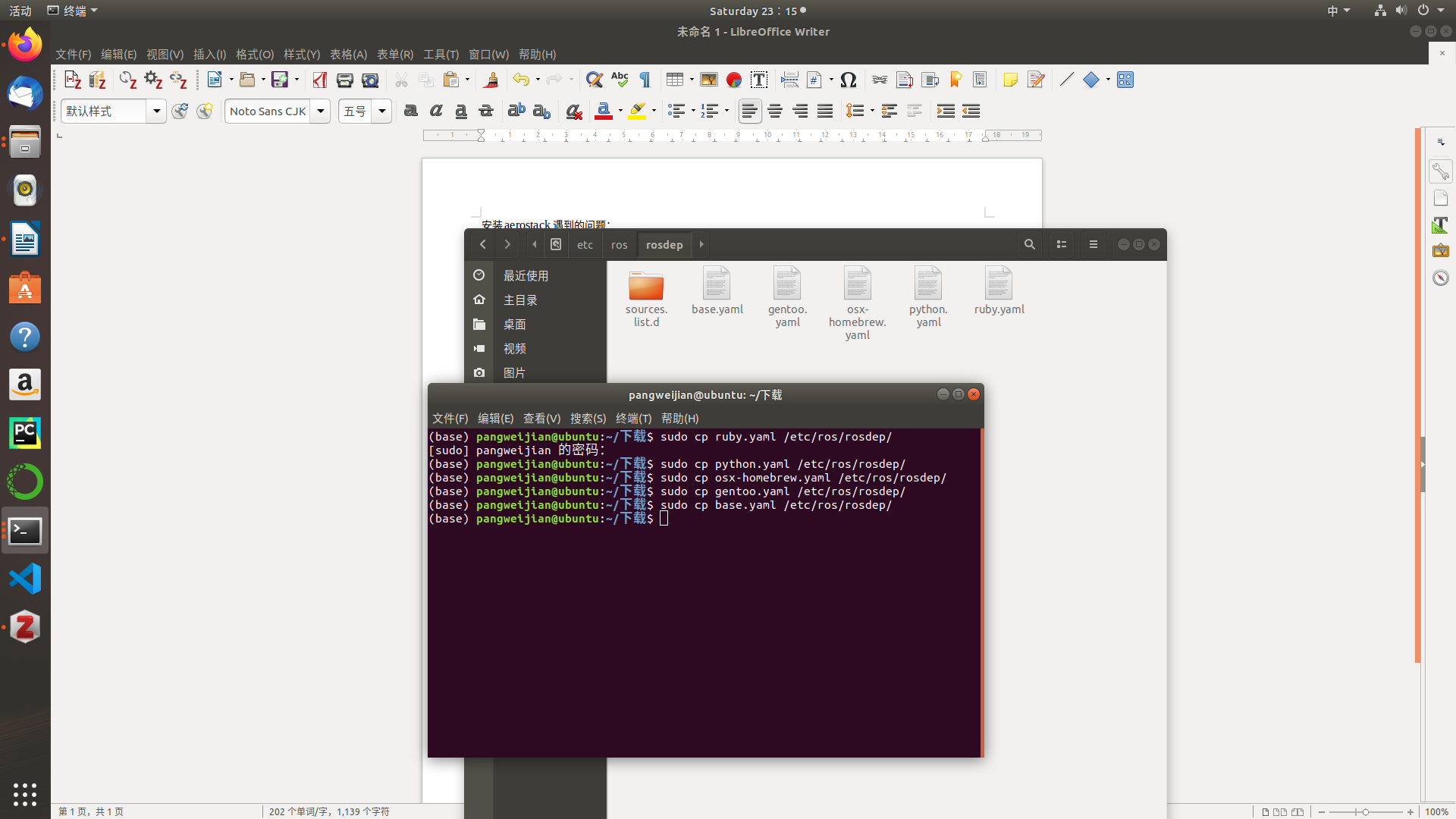Align text right button
Viewport: 1456px width, 819px height.
point(800,111)
